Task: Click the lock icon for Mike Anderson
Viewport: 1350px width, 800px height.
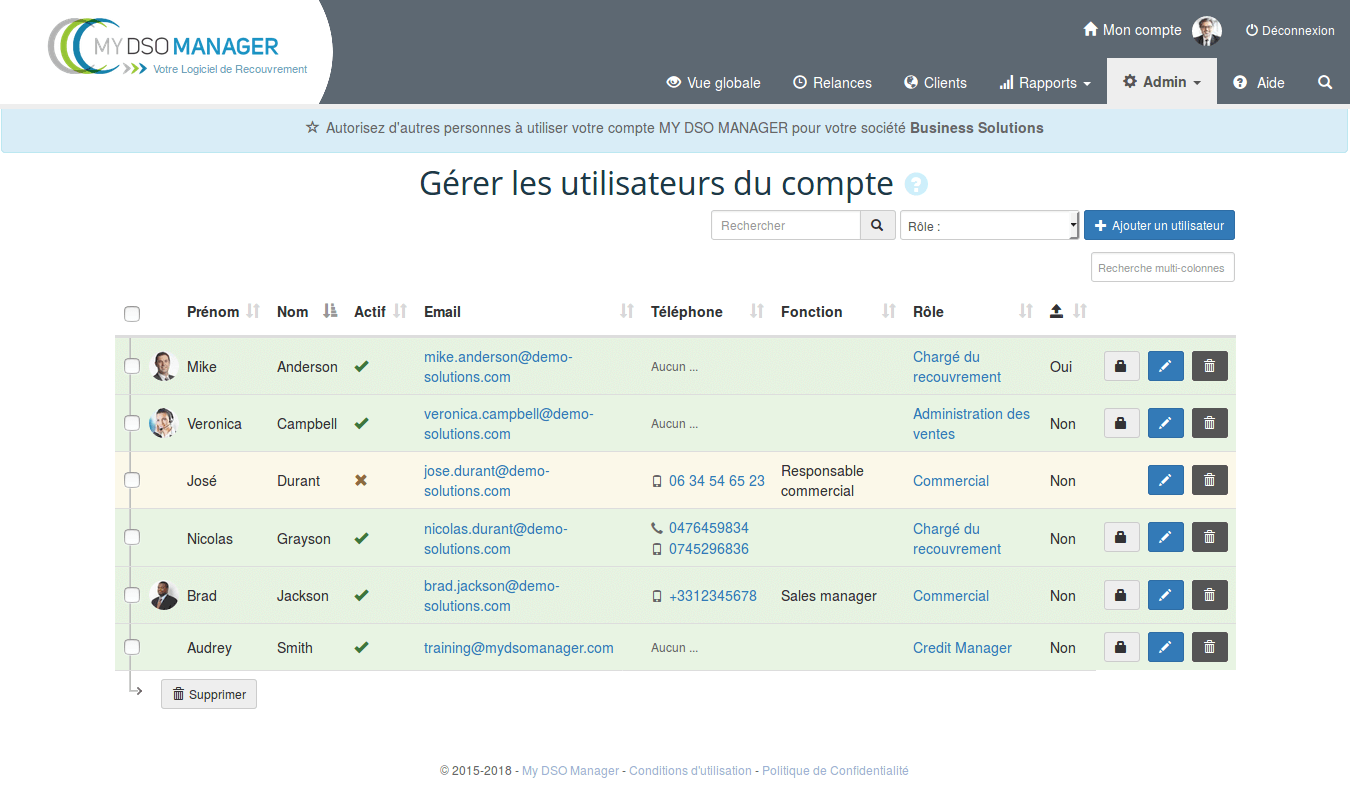Action: [x=1121, y=366]
